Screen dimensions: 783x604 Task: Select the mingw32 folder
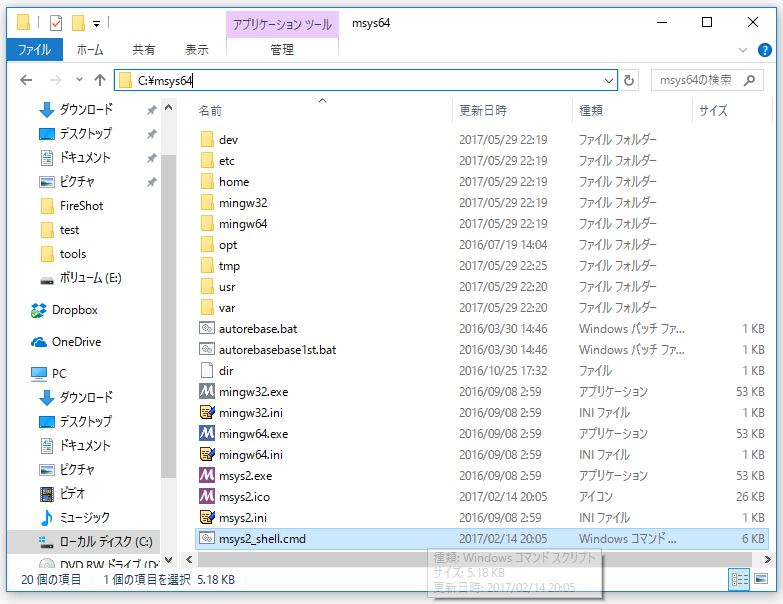(243, 203)
